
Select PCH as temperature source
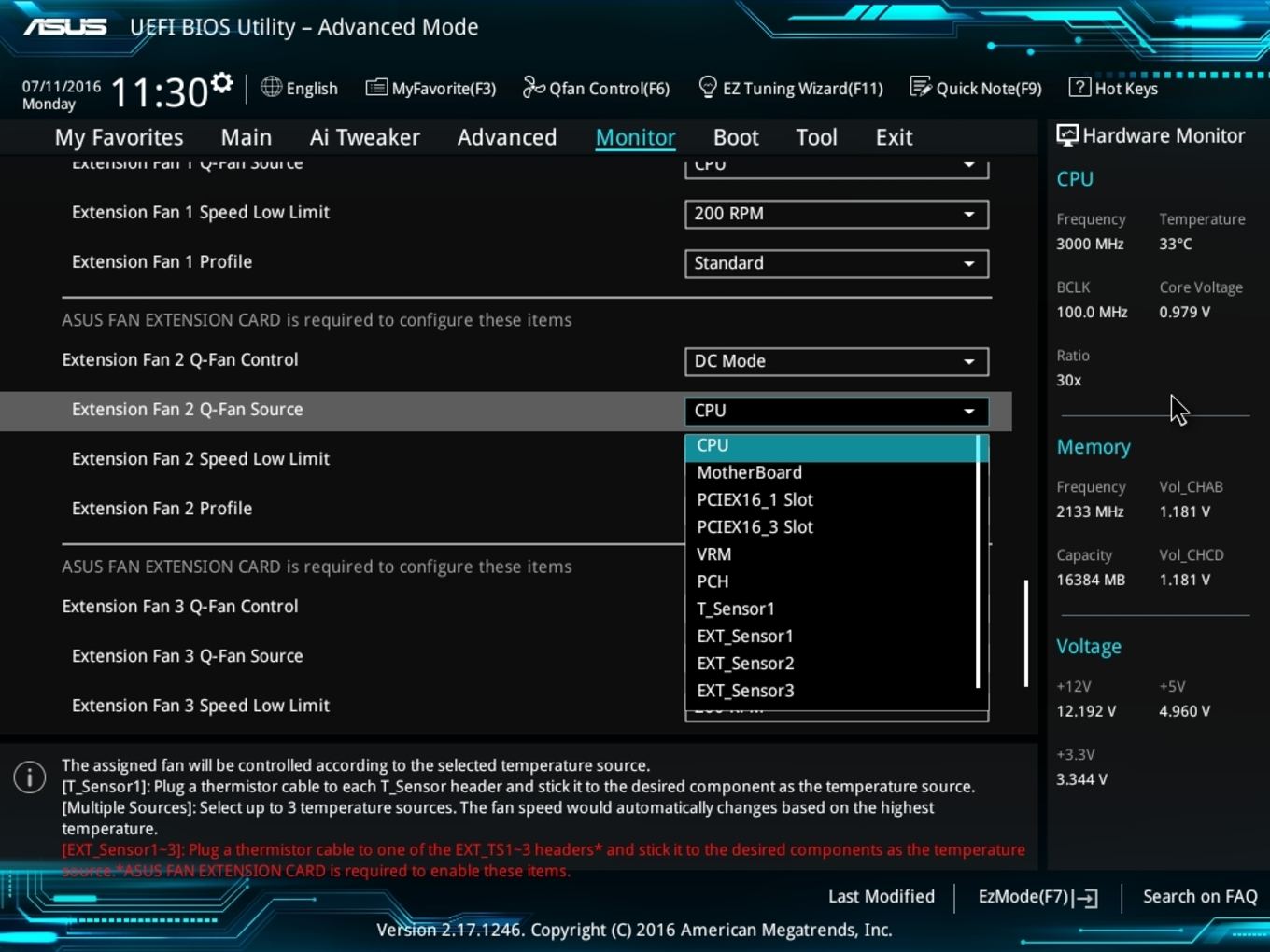tap(831, 581)
